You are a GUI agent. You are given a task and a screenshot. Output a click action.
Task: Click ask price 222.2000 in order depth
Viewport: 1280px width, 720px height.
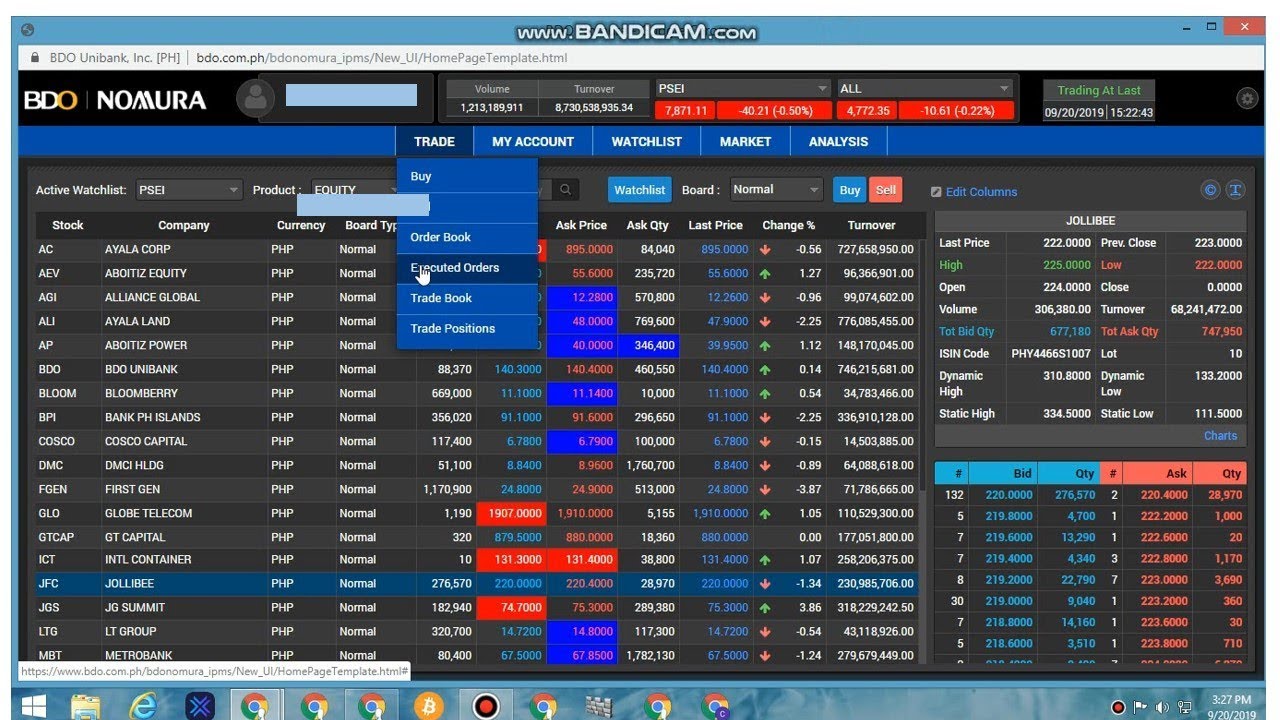[1164, 517]
